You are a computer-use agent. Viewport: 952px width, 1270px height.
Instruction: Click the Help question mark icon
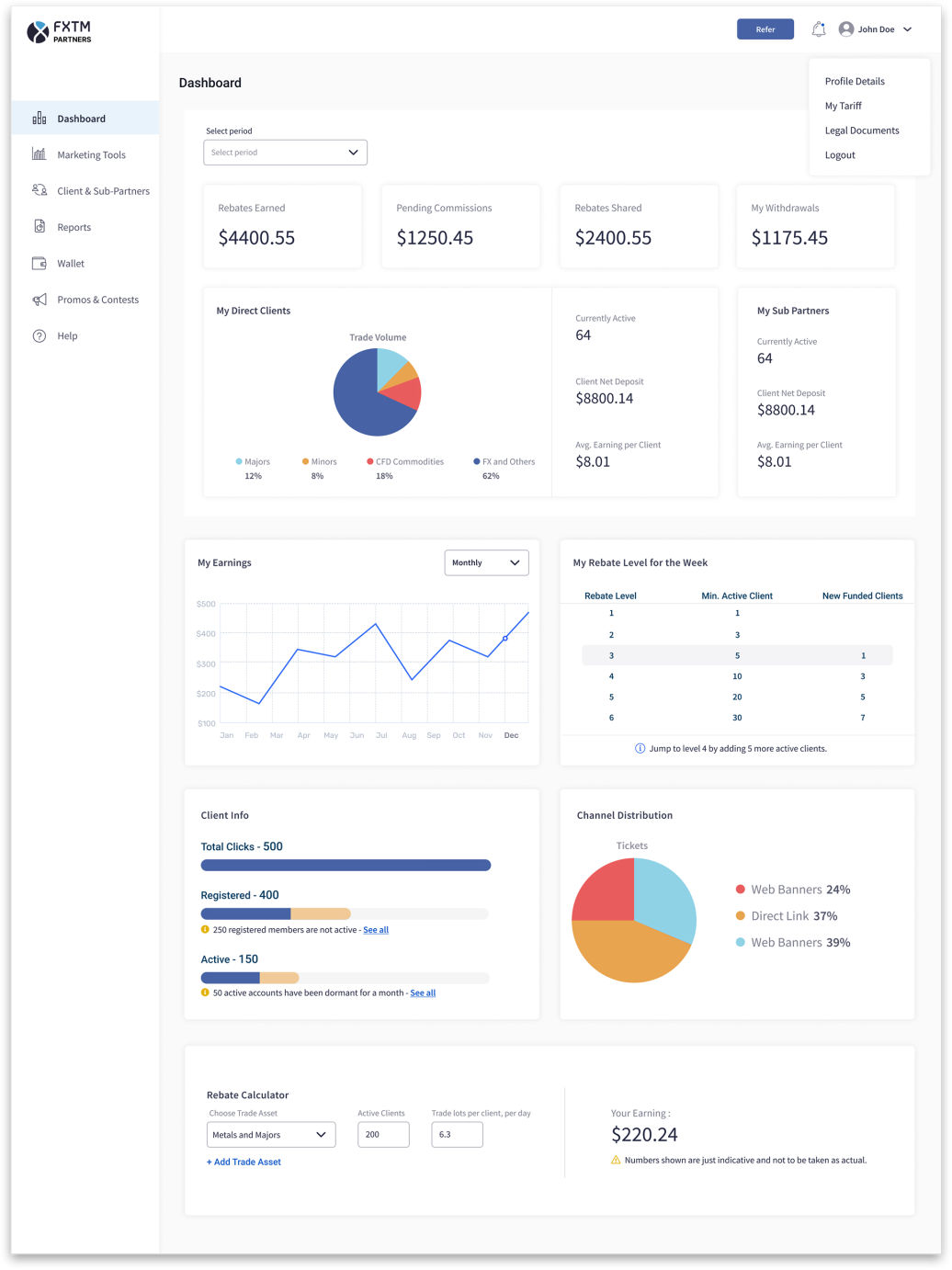coord(40,335)
